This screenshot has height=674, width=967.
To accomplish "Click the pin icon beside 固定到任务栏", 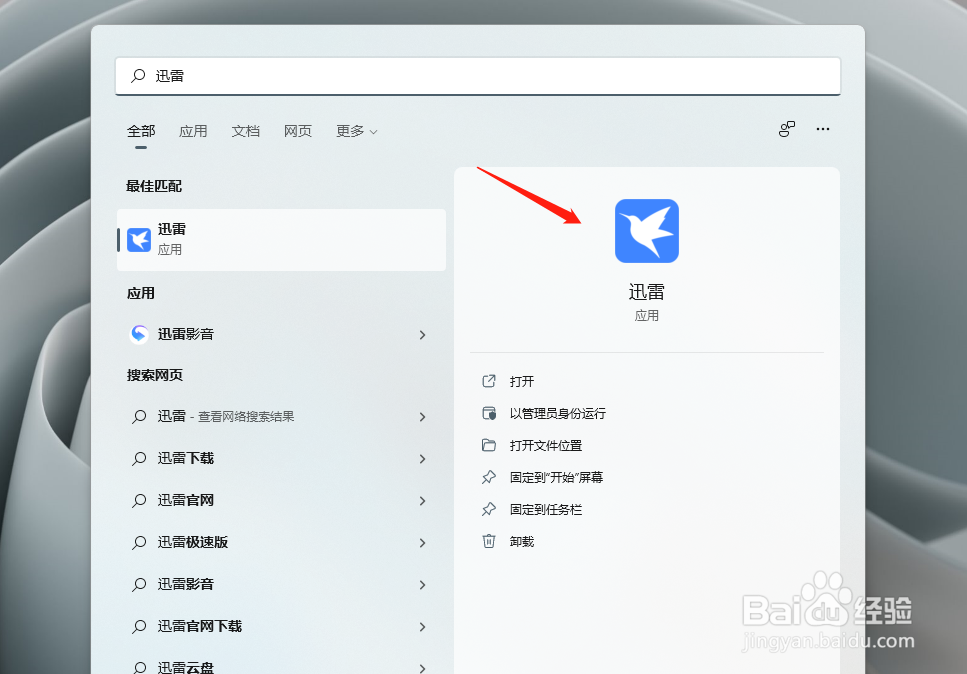I will [x=488, y=509].
